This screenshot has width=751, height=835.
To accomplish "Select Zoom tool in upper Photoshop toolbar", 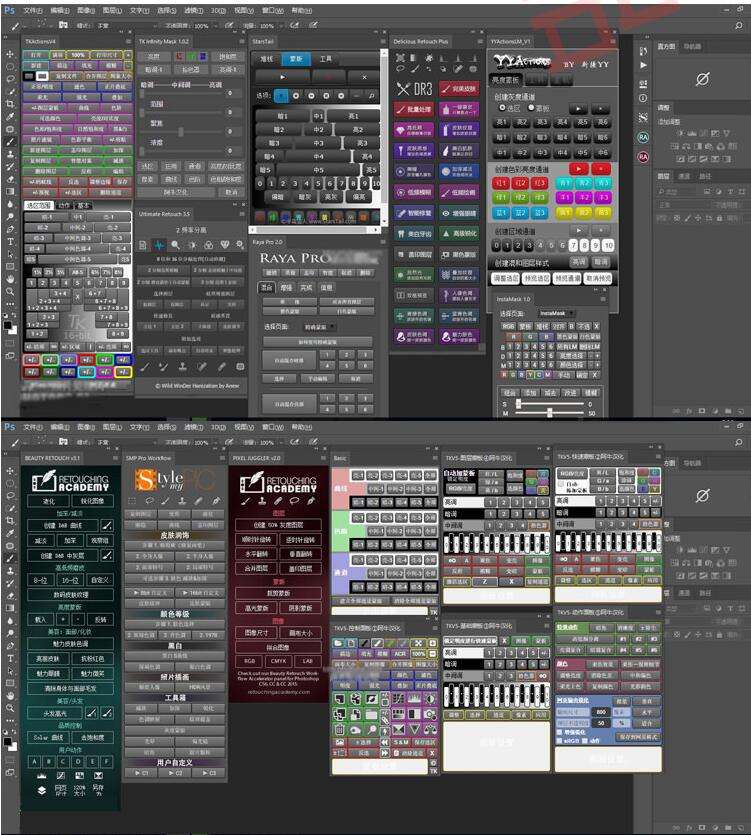I will tap(10, 291).
